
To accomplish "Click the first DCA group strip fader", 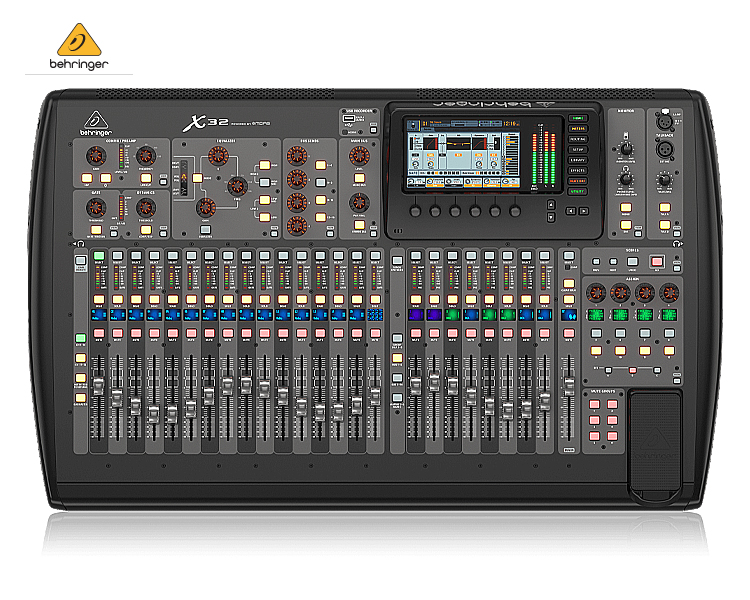I will pyautogui.click(x=415, y=386).
